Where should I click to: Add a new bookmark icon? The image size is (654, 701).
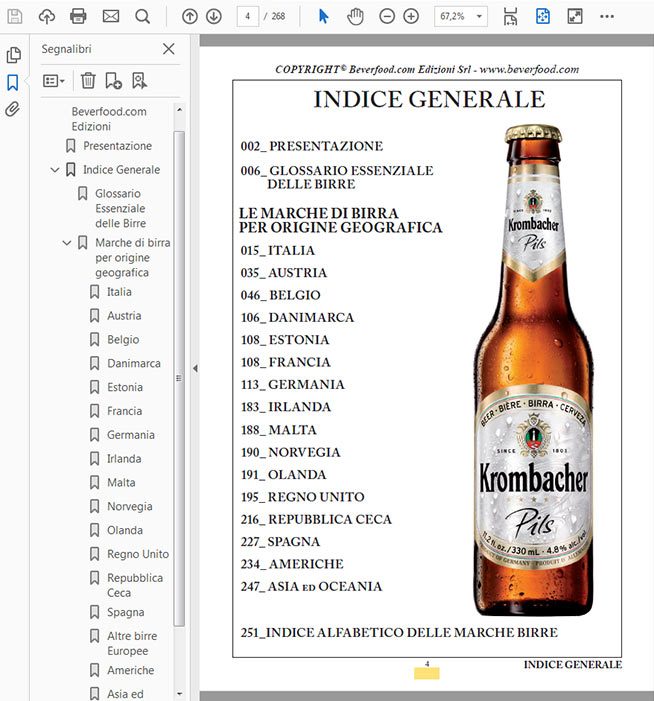pyautogui.click(x=113, y=80)
